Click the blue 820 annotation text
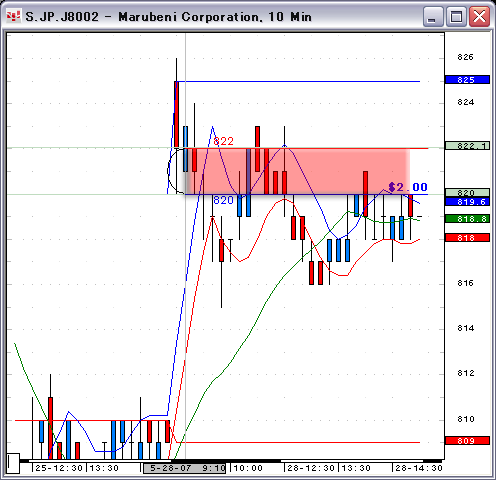The width and height of the screenshot is (496, 480). pos(223,200)
